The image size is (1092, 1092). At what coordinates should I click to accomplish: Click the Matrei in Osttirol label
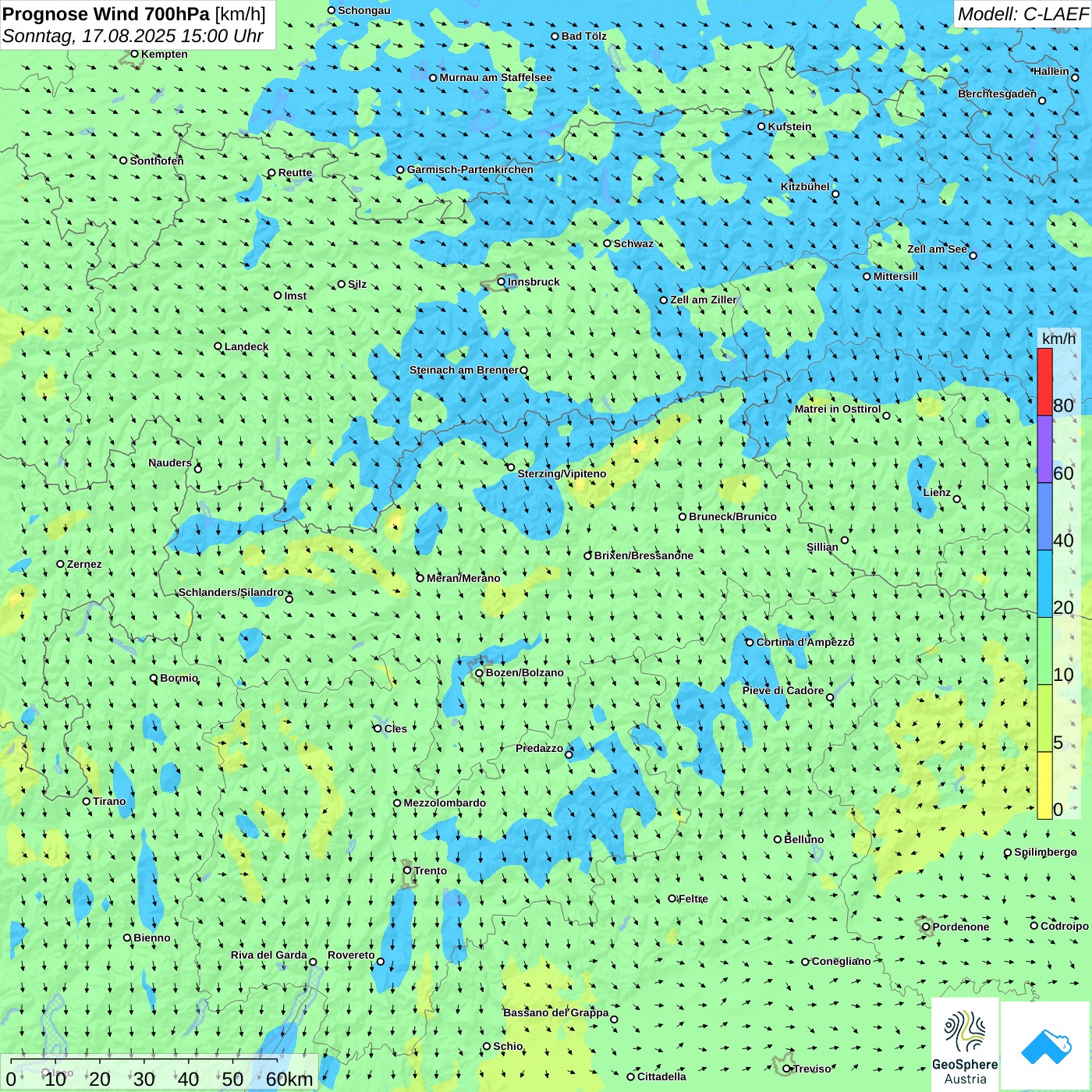coord(838,409)
